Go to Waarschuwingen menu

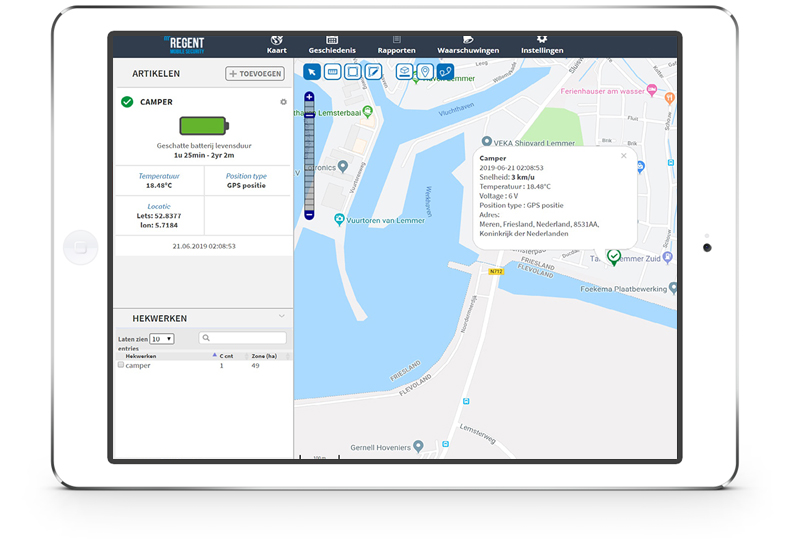point(468,45)
